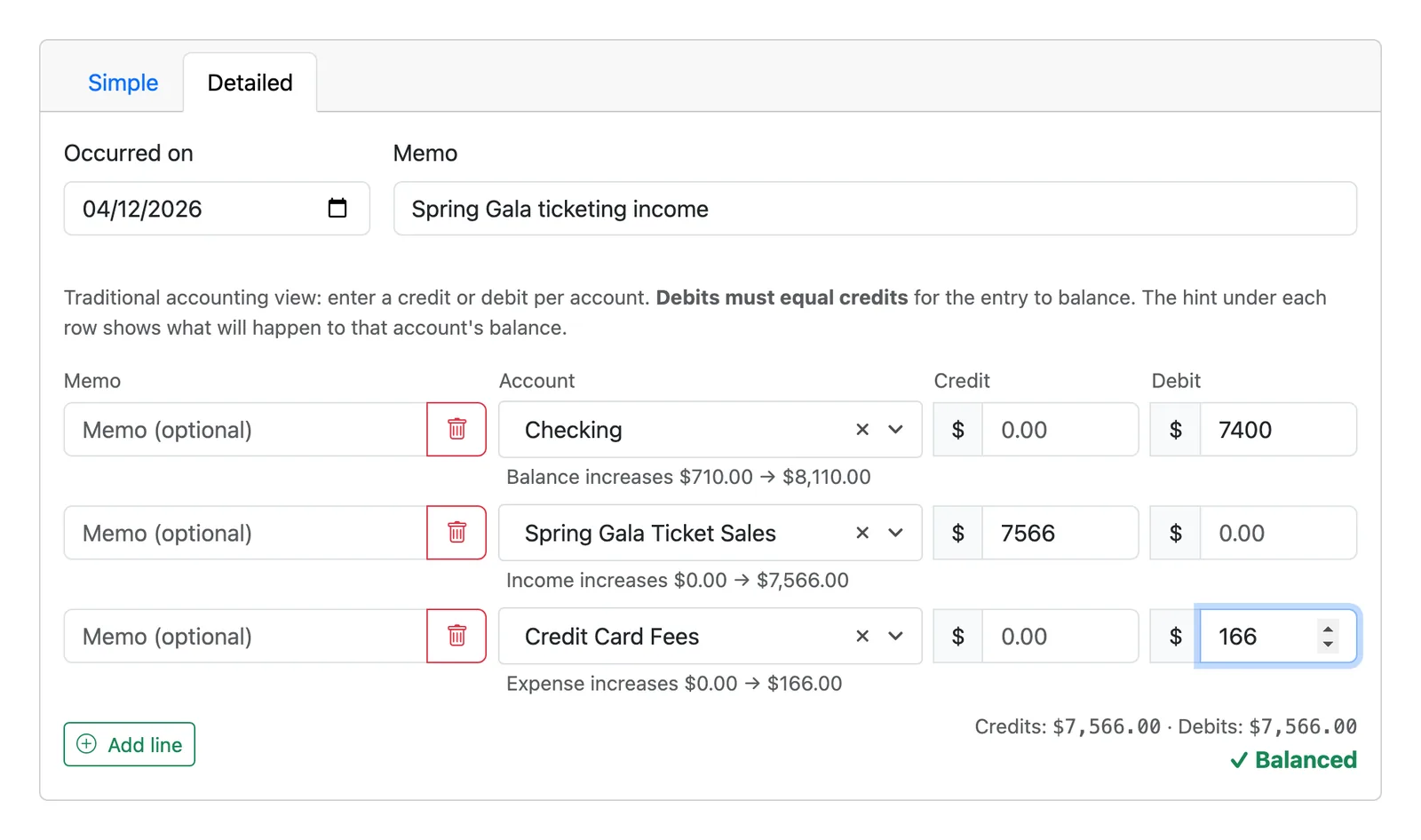Click the Balance increases $710.00 hint
This screenshot has width=1421, height=840.
pos(688,477)
